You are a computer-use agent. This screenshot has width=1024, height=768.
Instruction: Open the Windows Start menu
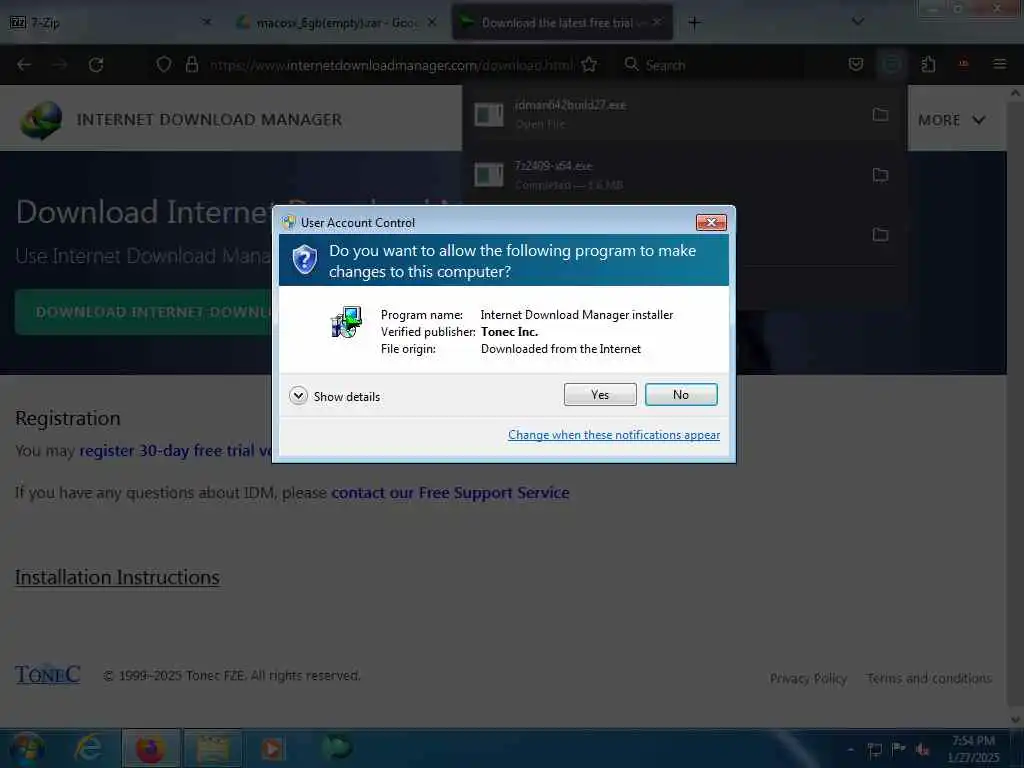coord(26,748)
